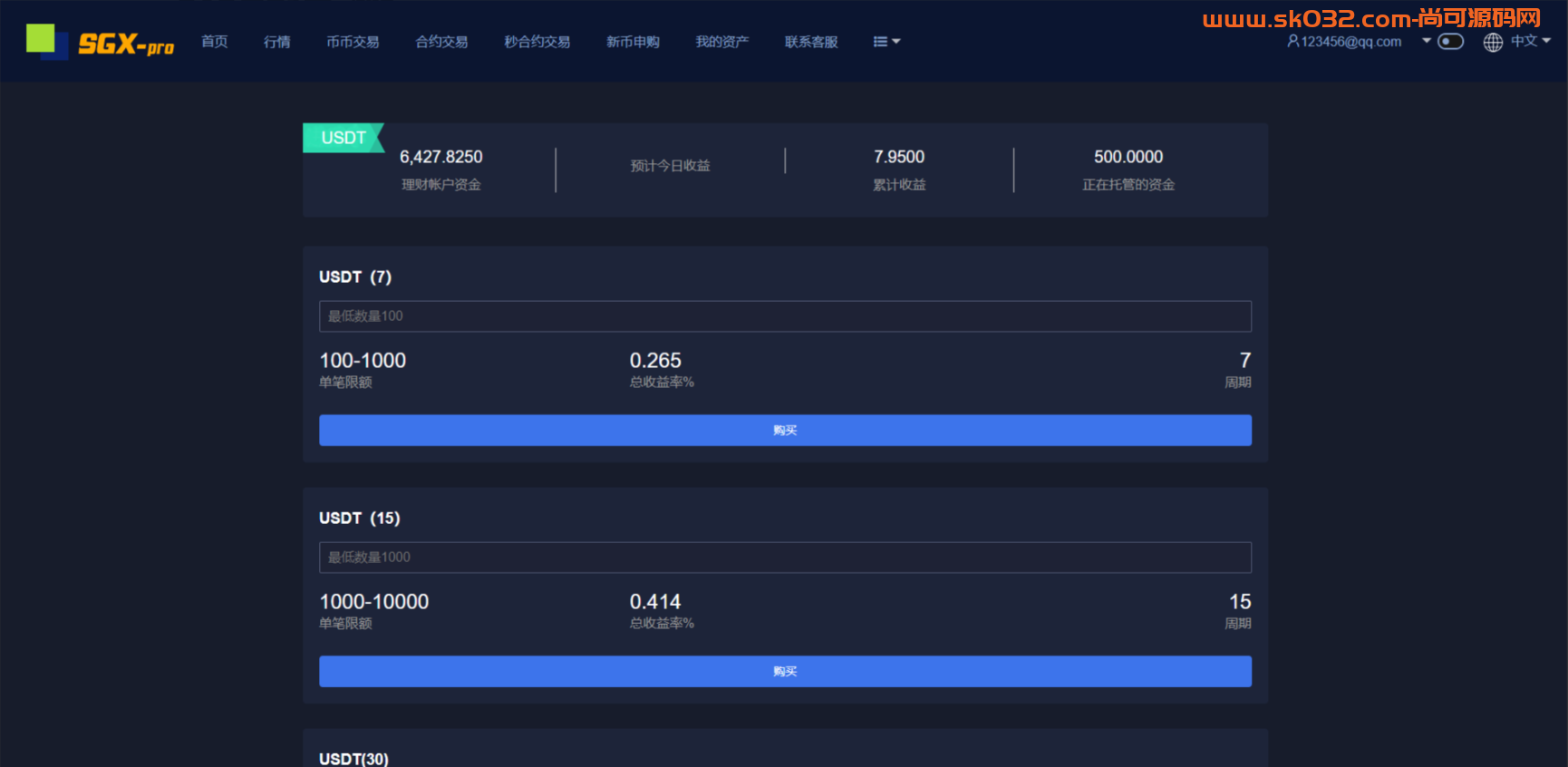Click the 累计收益 label
Screen dimensions: 1568x767
[x=899, y=185]
